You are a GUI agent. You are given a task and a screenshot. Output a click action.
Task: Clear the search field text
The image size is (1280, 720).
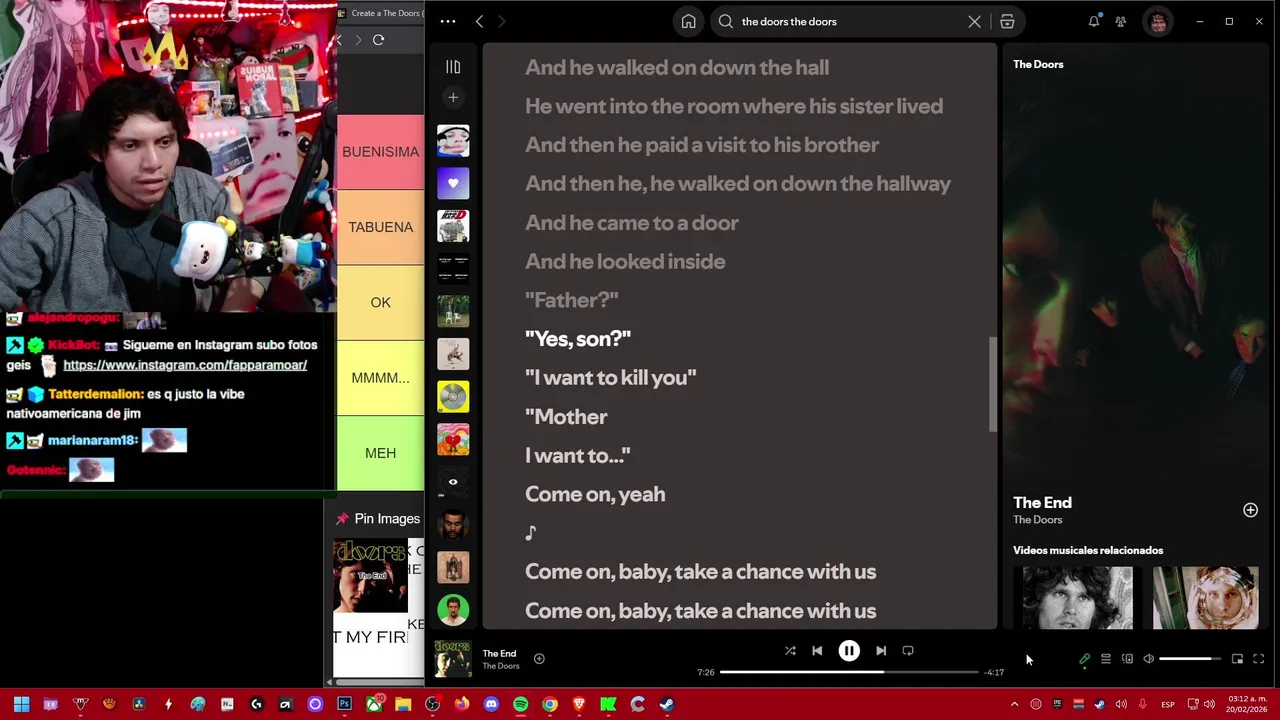coord(974,21)
